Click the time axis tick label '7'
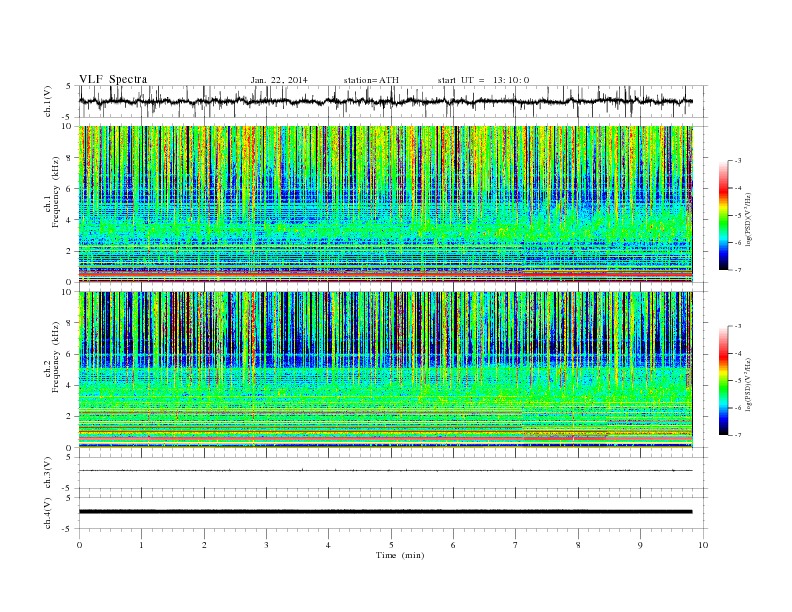792x612 pixels. pyautogui.click(x=516, y=545)
